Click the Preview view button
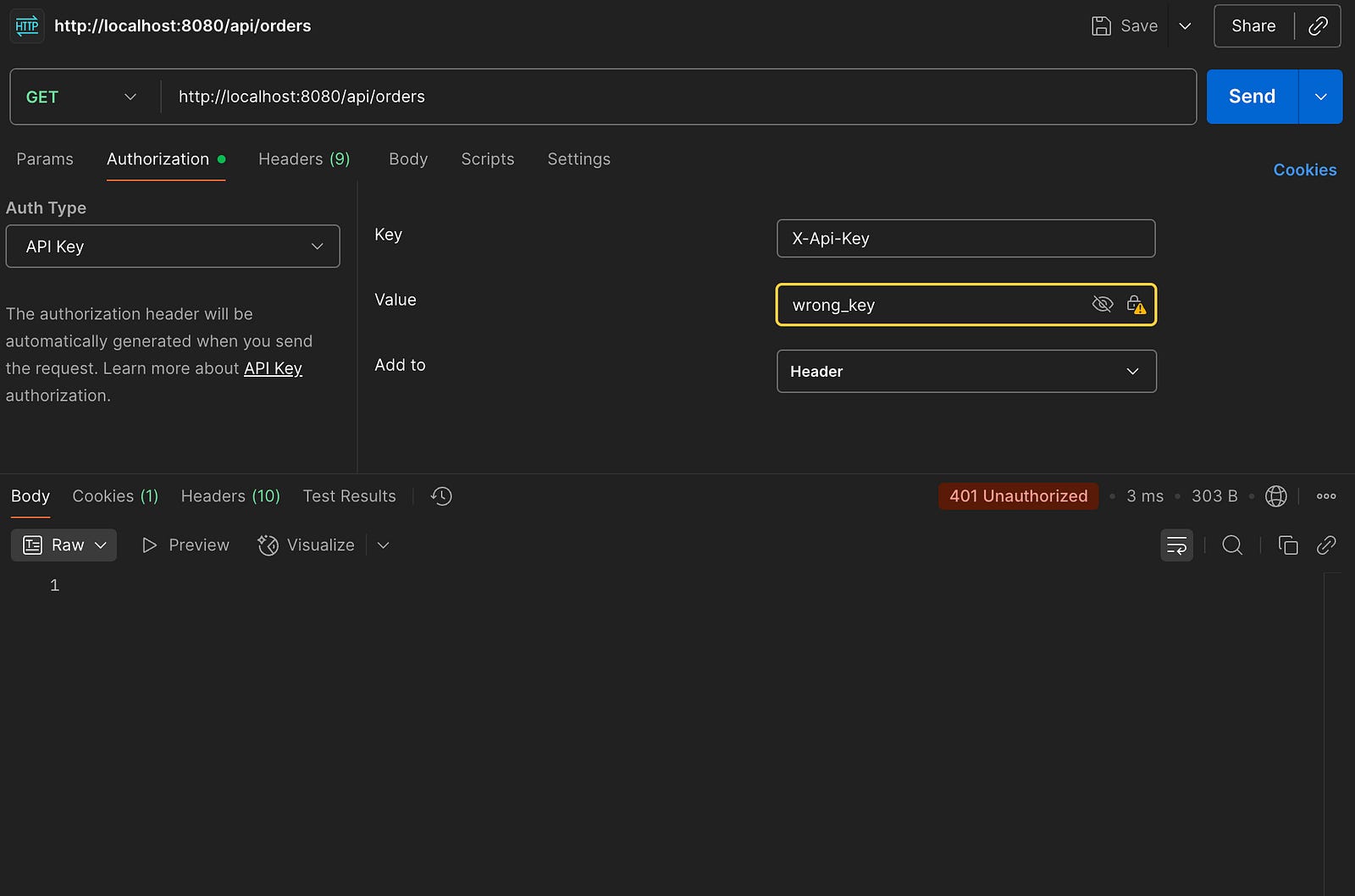Viewport: 1355px width, 896px height. pos(185,545)
